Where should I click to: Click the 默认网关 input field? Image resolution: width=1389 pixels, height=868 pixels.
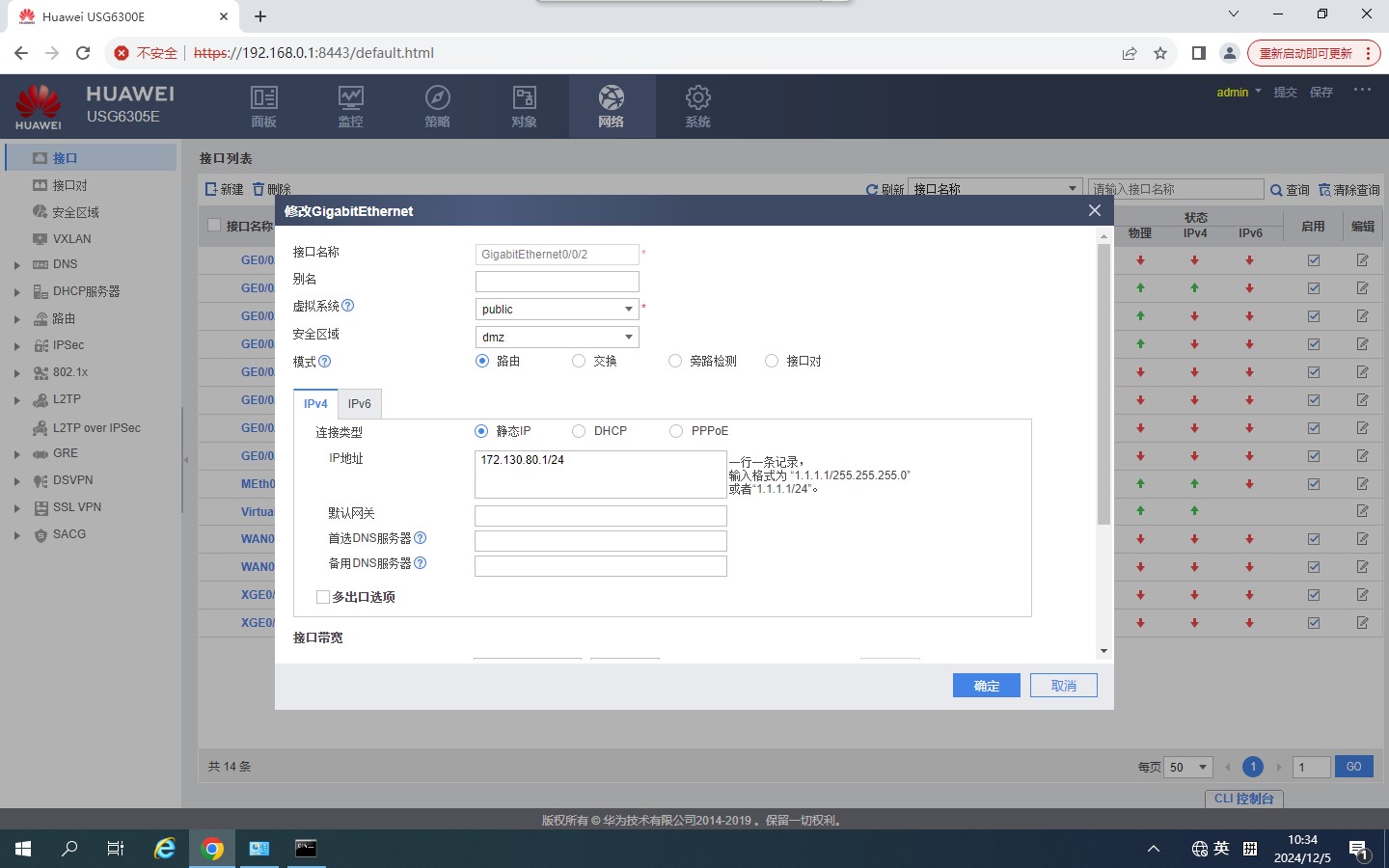(600, 516)
